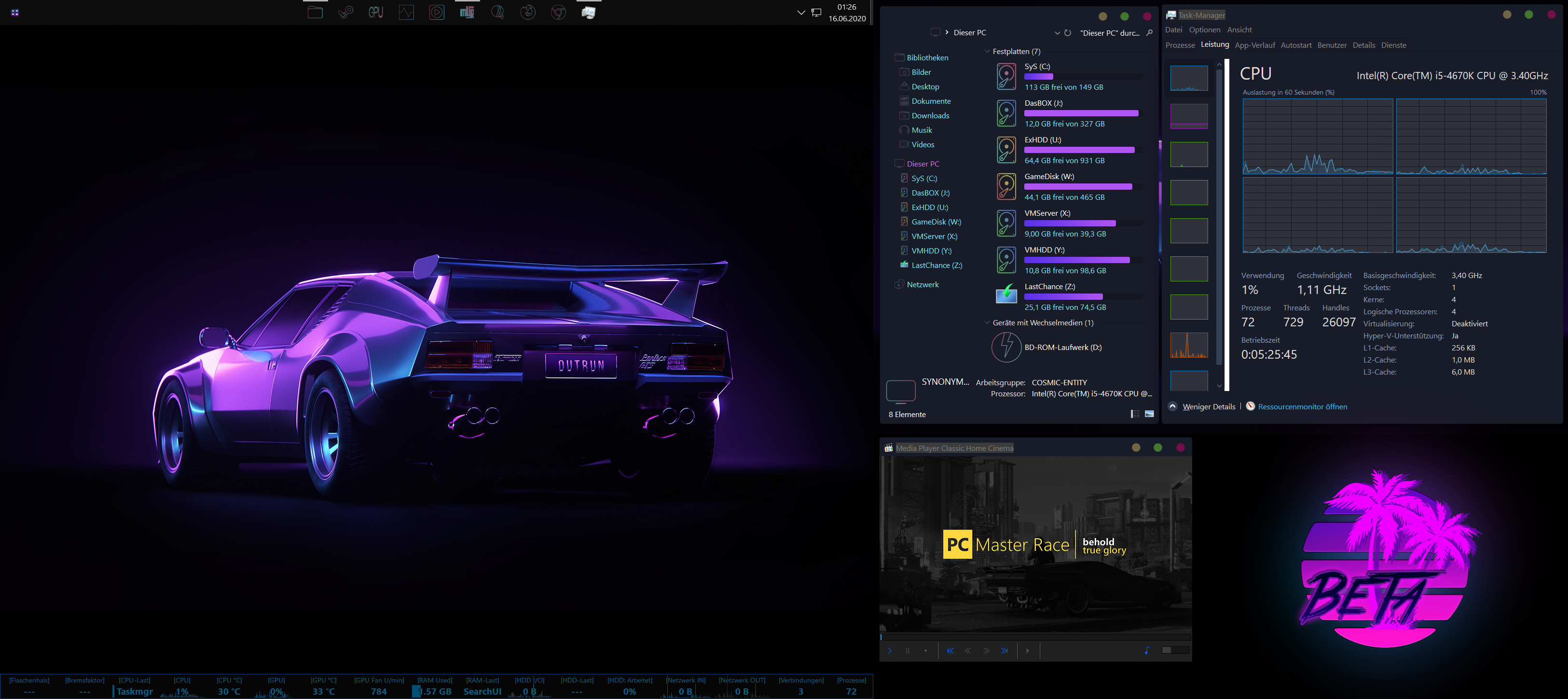
Task: Launch Firefox from the taskbar
Action: 528,12
